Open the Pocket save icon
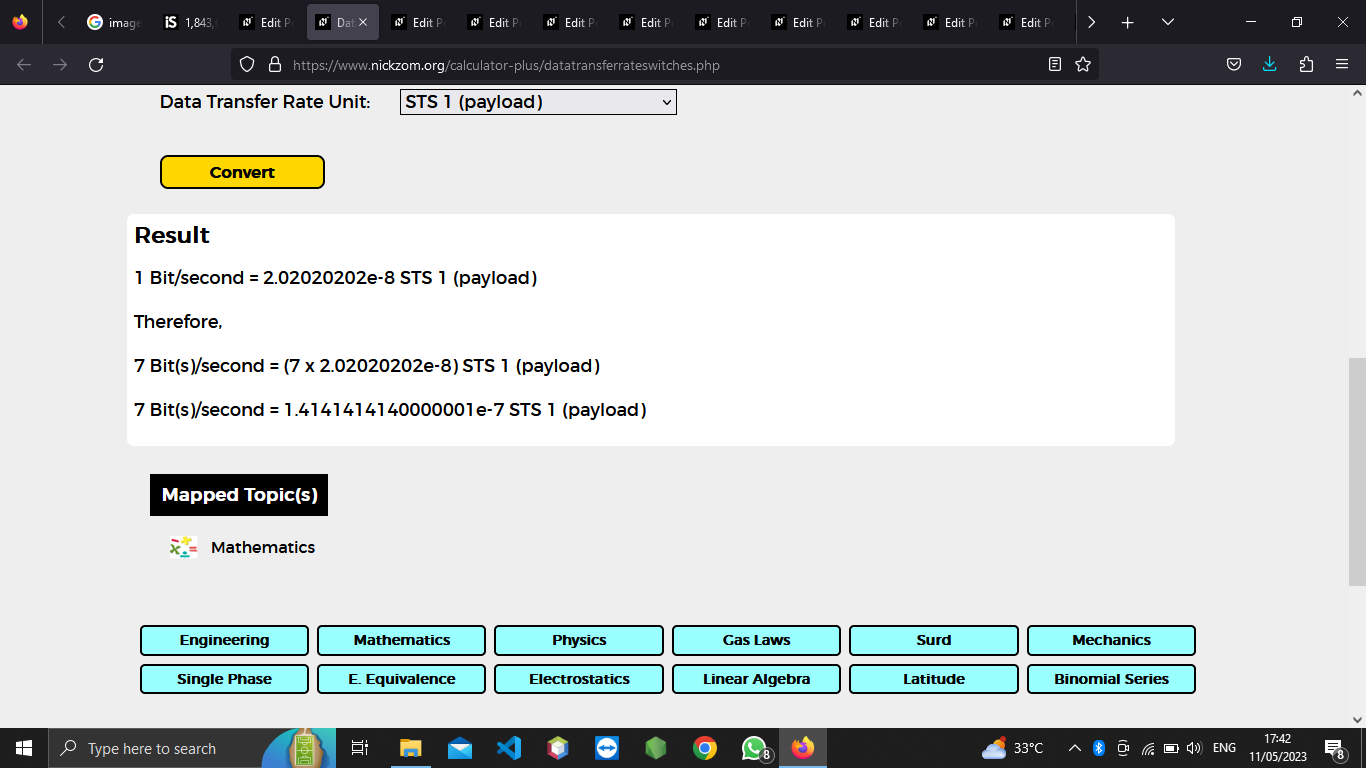Viewport: 1366px width, 768px height. pos(1234,65)
